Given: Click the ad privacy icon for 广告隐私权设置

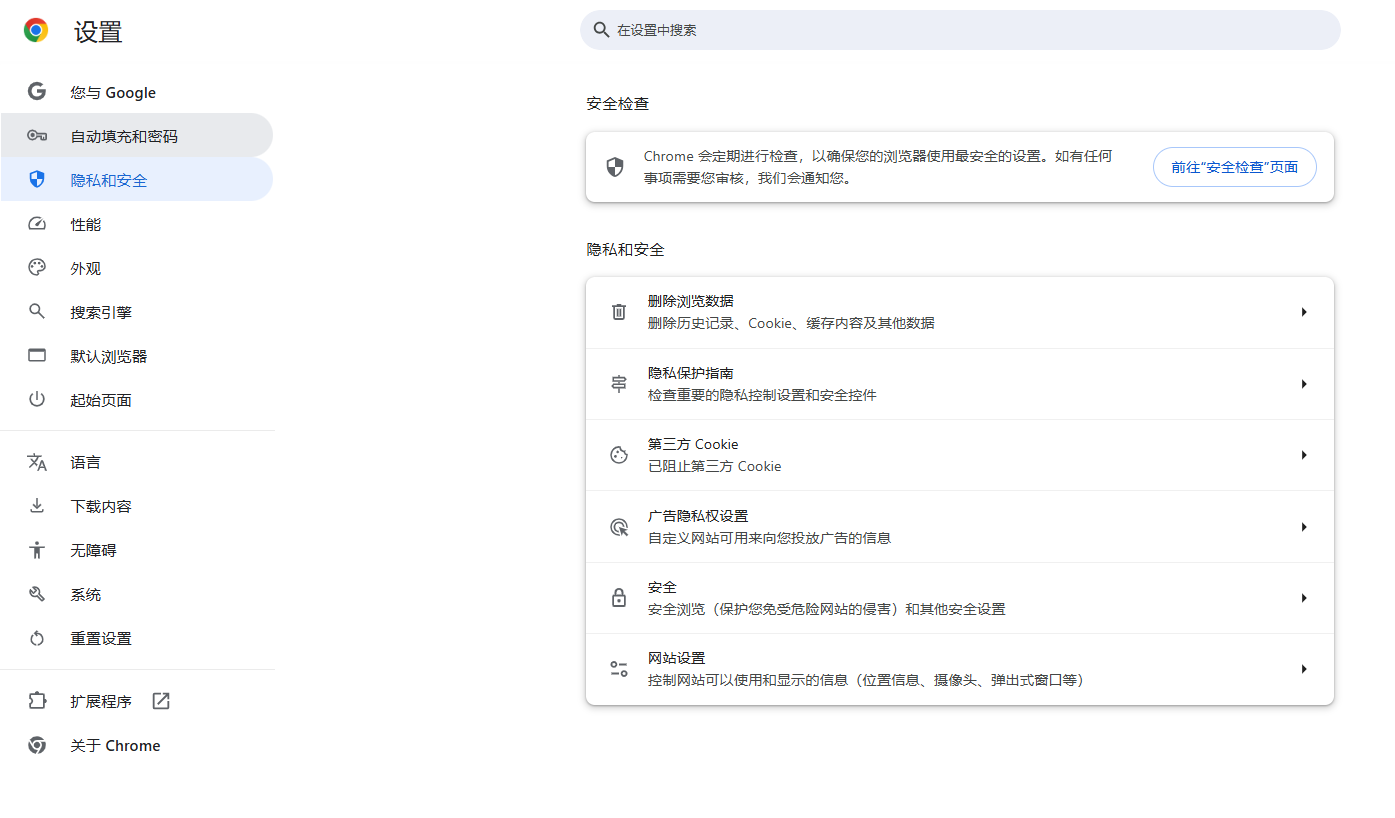Looking at the screenshot, I should tap(619, 527).
